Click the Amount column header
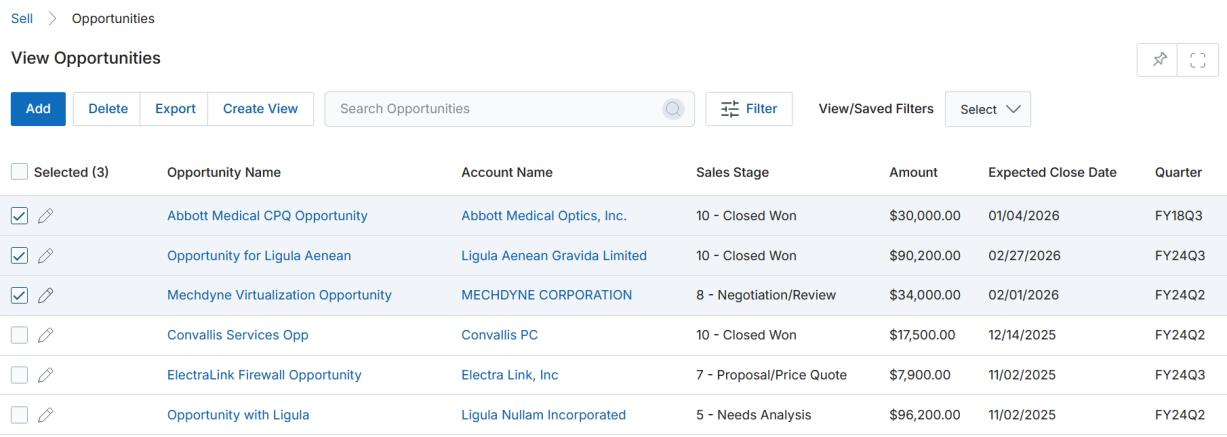 pyautogui.click(x=913, y=172)
